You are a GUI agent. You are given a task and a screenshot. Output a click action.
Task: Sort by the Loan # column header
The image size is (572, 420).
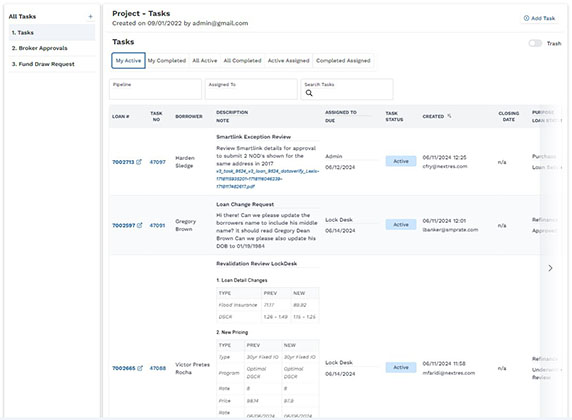pyautogui.click(x=120, y=116)
